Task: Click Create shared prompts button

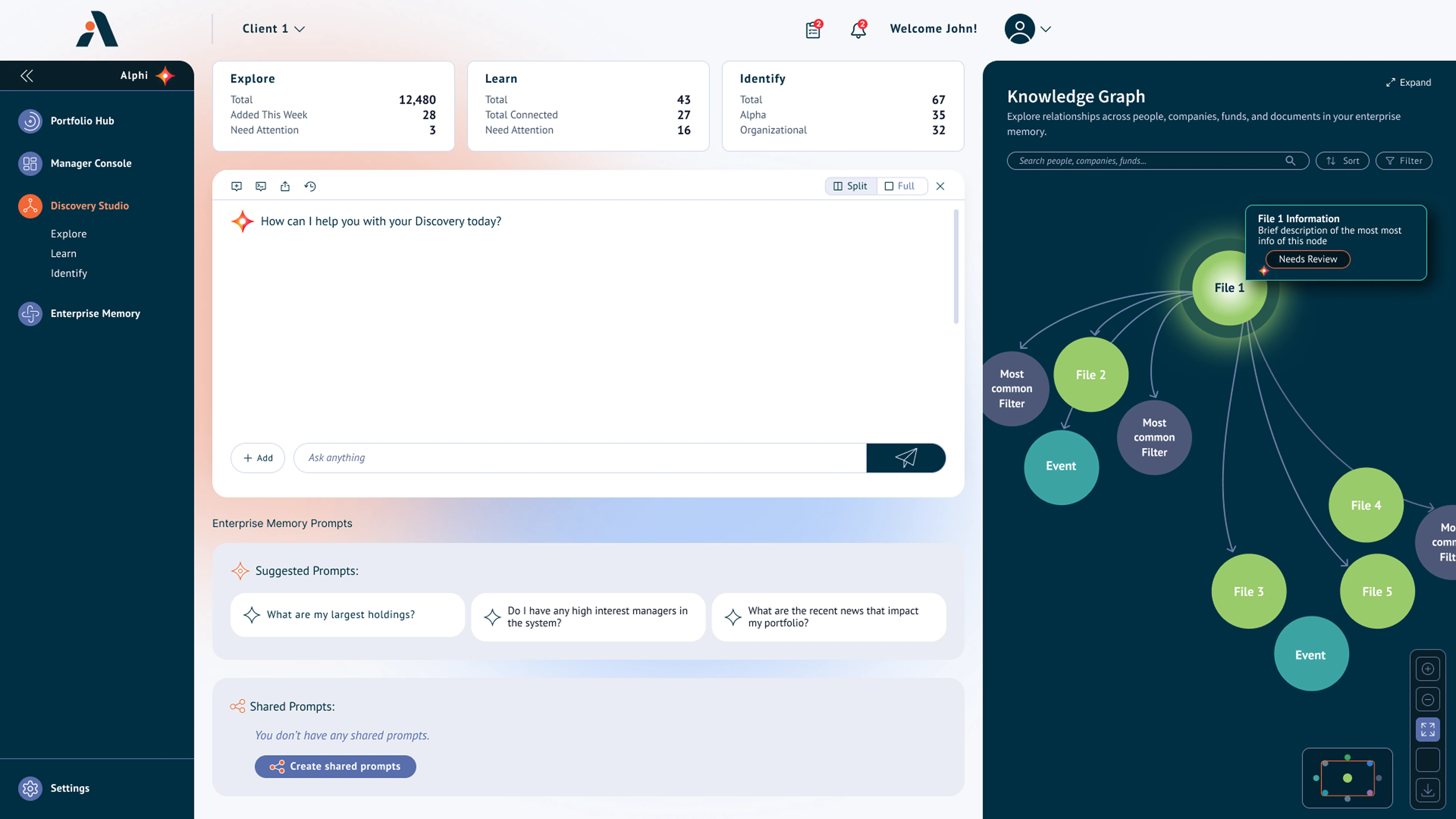Action: 335,766
